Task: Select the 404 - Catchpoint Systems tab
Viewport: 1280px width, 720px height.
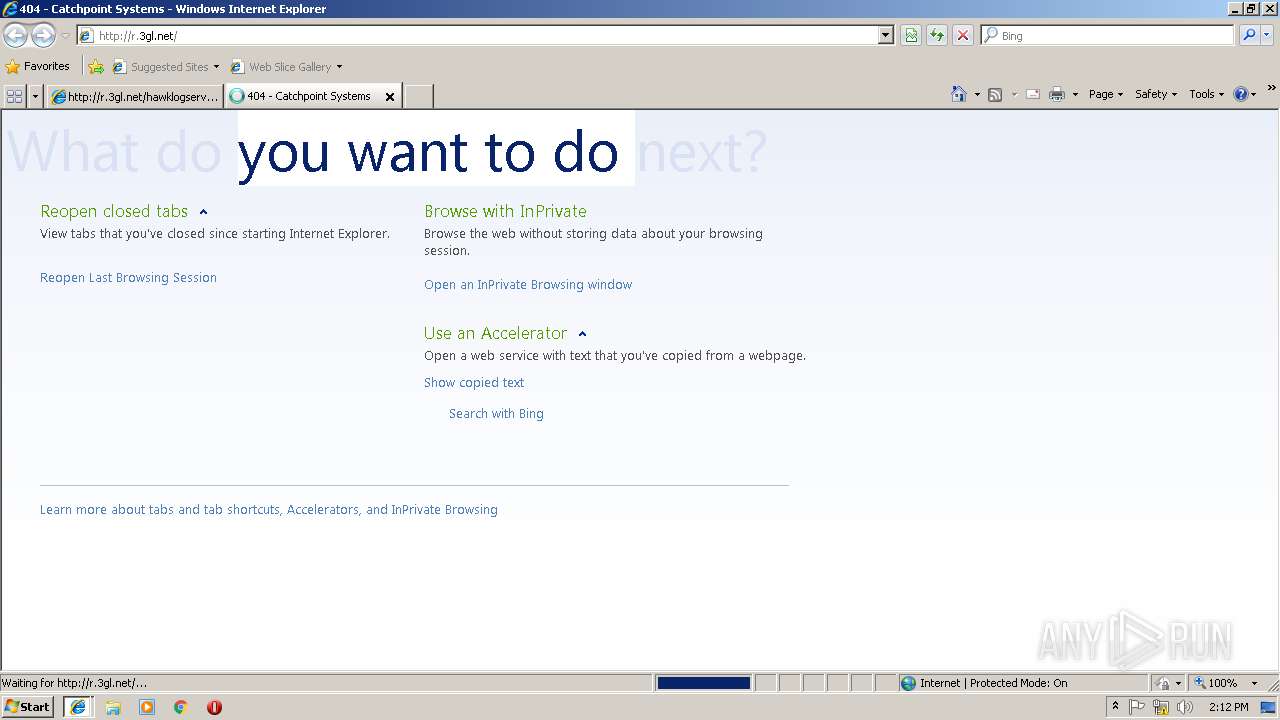Action: 308,96
